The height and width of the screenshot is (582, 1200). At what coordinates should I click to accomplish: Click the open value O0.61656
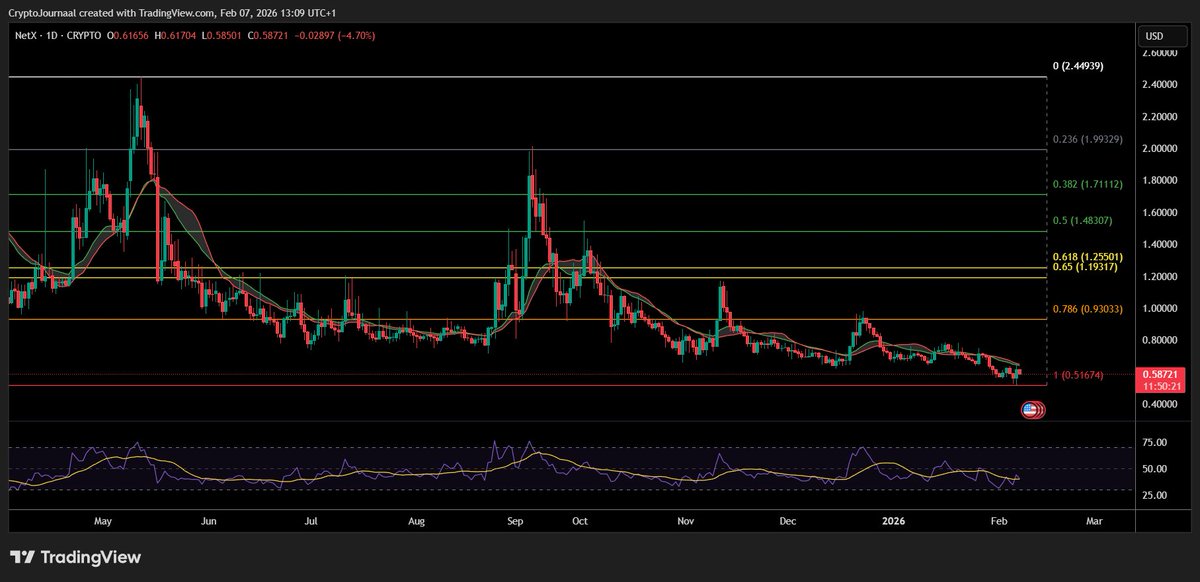[127, 35]
